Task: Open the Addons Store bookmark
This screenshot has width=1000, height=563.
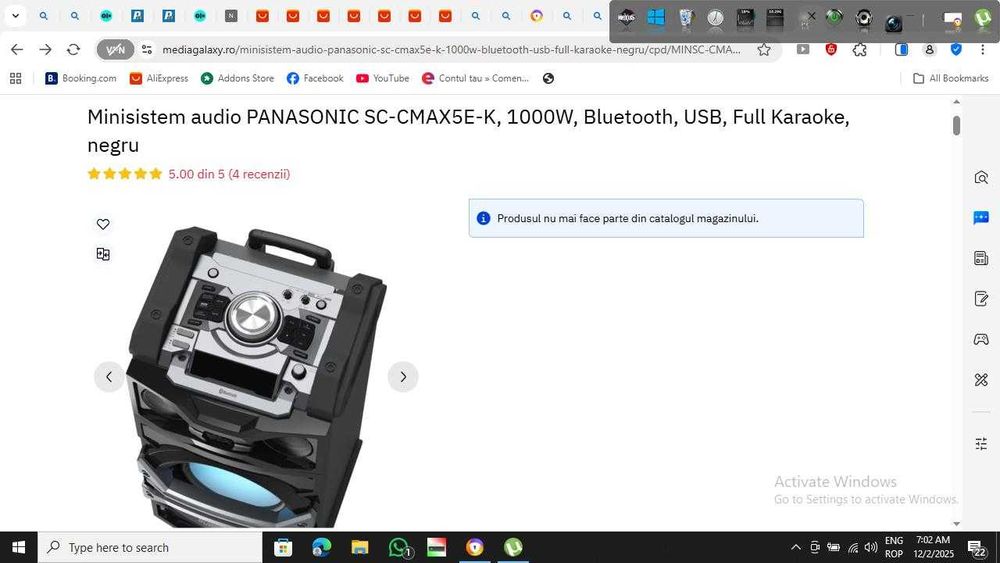Action: point(237,78)
